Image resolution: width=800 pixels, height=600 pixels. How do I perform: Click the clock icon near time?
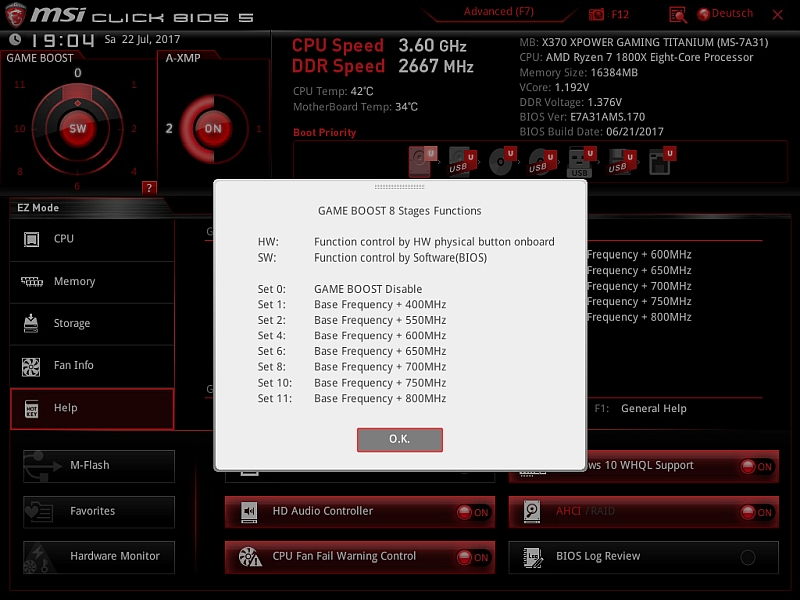pyautogui.click(x=15, y=39)
